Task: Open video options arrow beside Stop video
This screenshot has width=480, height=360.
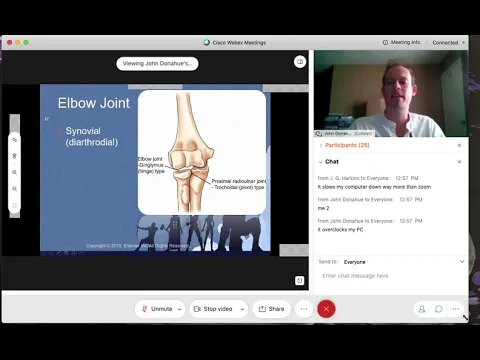Action: (x=242, y=309)
